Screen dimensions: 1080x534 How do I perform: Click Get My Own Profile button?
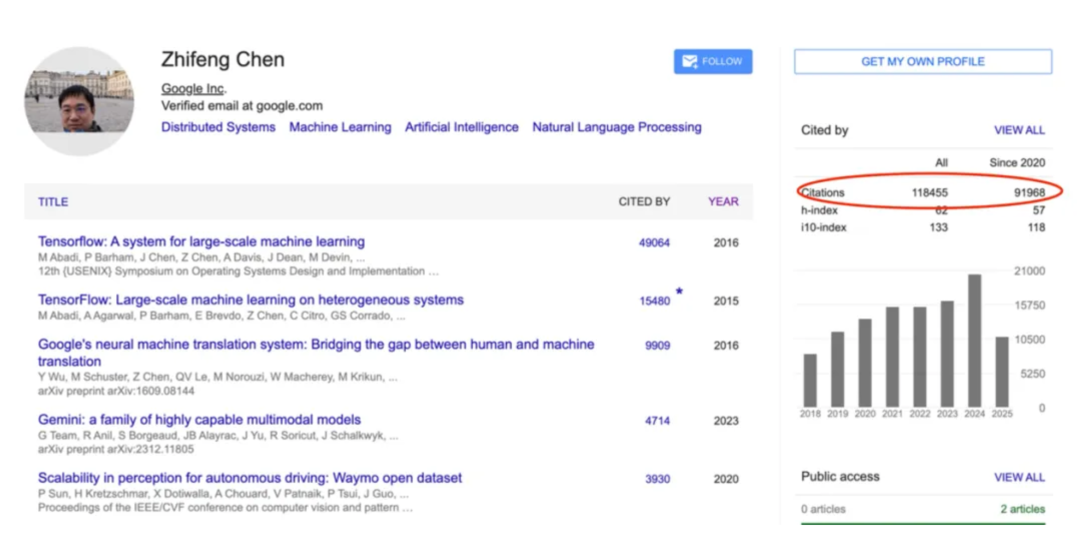pos(923,61)
